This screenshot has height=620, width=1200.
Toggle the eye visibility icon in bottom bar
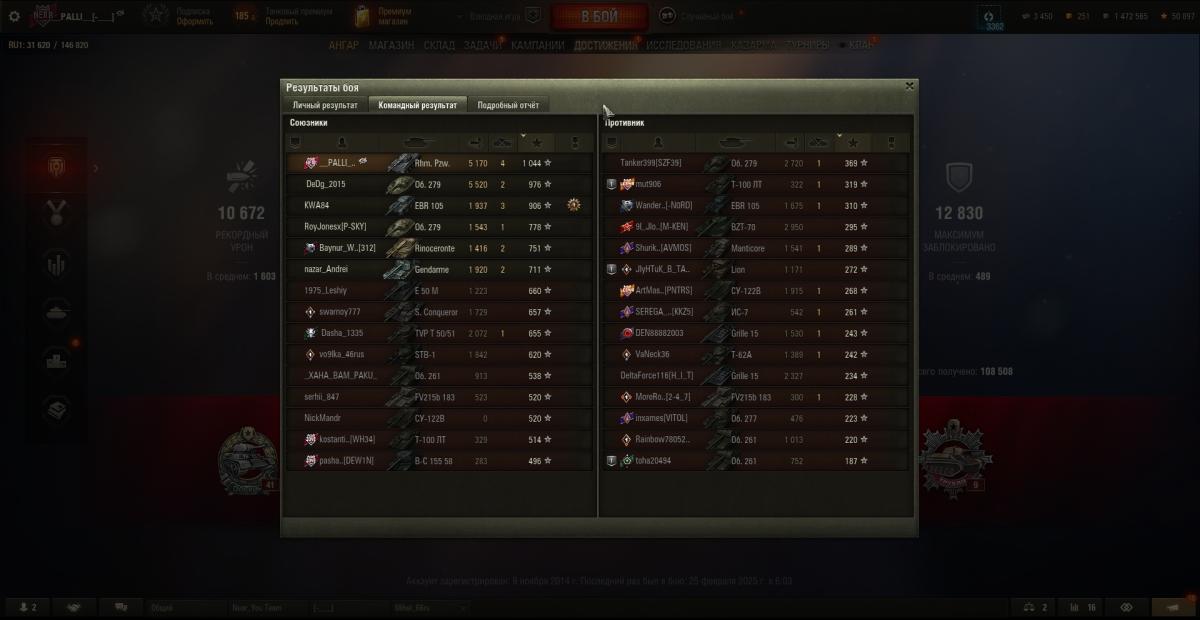coord(1126,607)
